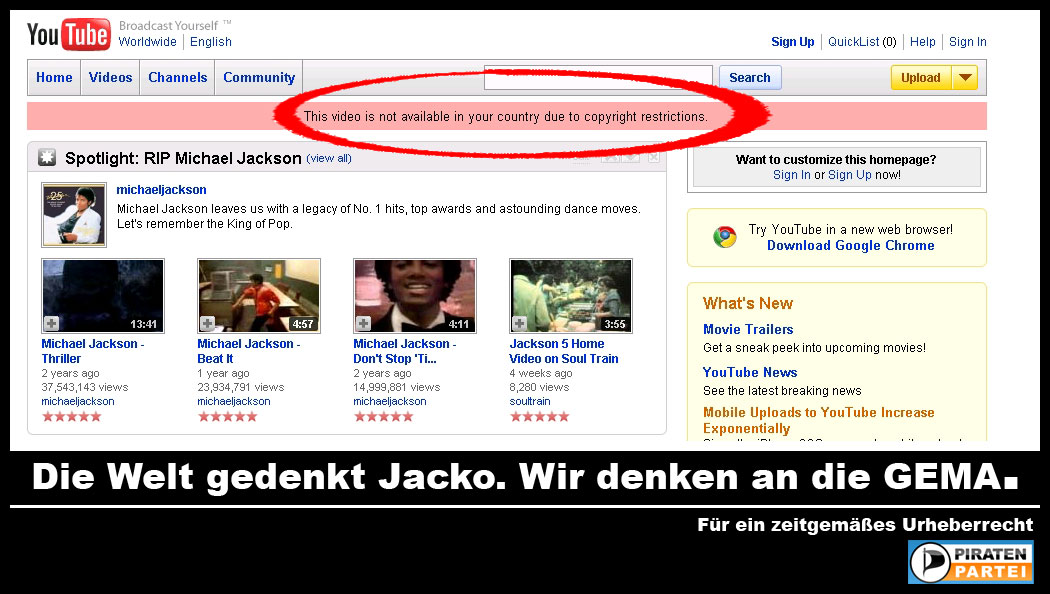The height and width of the screenshot is (594, 1050).
Task: Change region via Worldwide link
Action: point(147,42)
